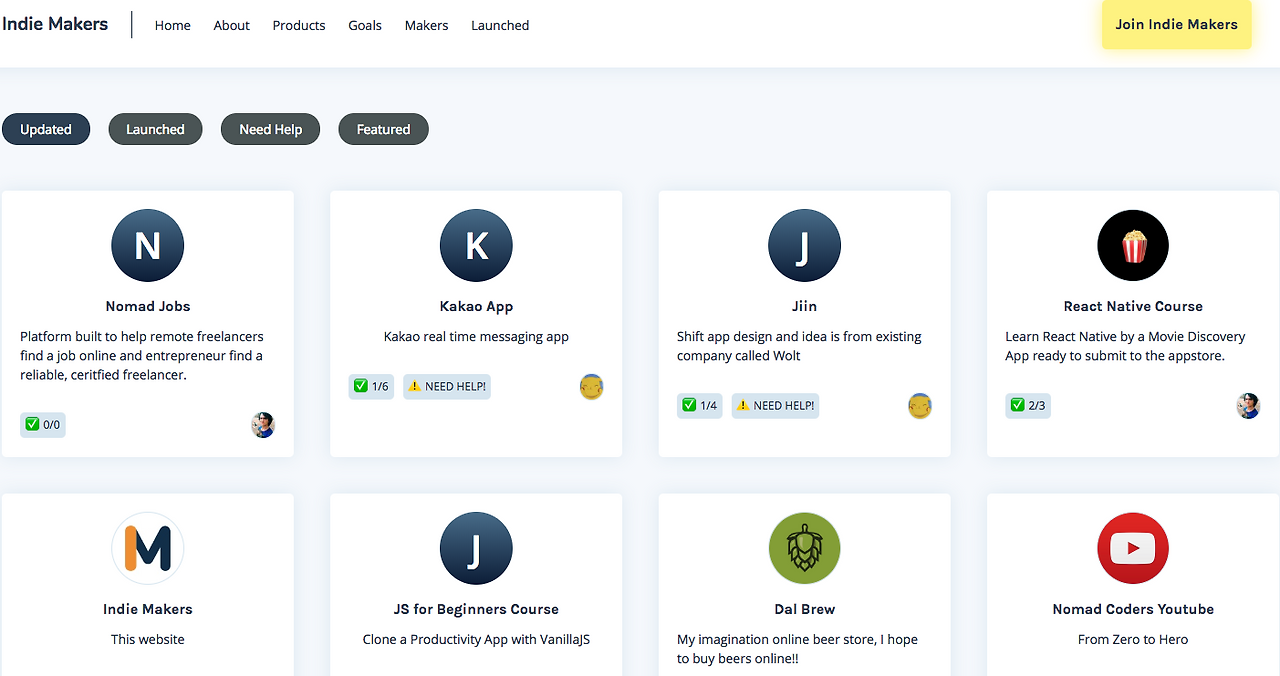Click Jiin description mentioning Wolt
The image size is (1280, 676).
click(x=799, y=346)
